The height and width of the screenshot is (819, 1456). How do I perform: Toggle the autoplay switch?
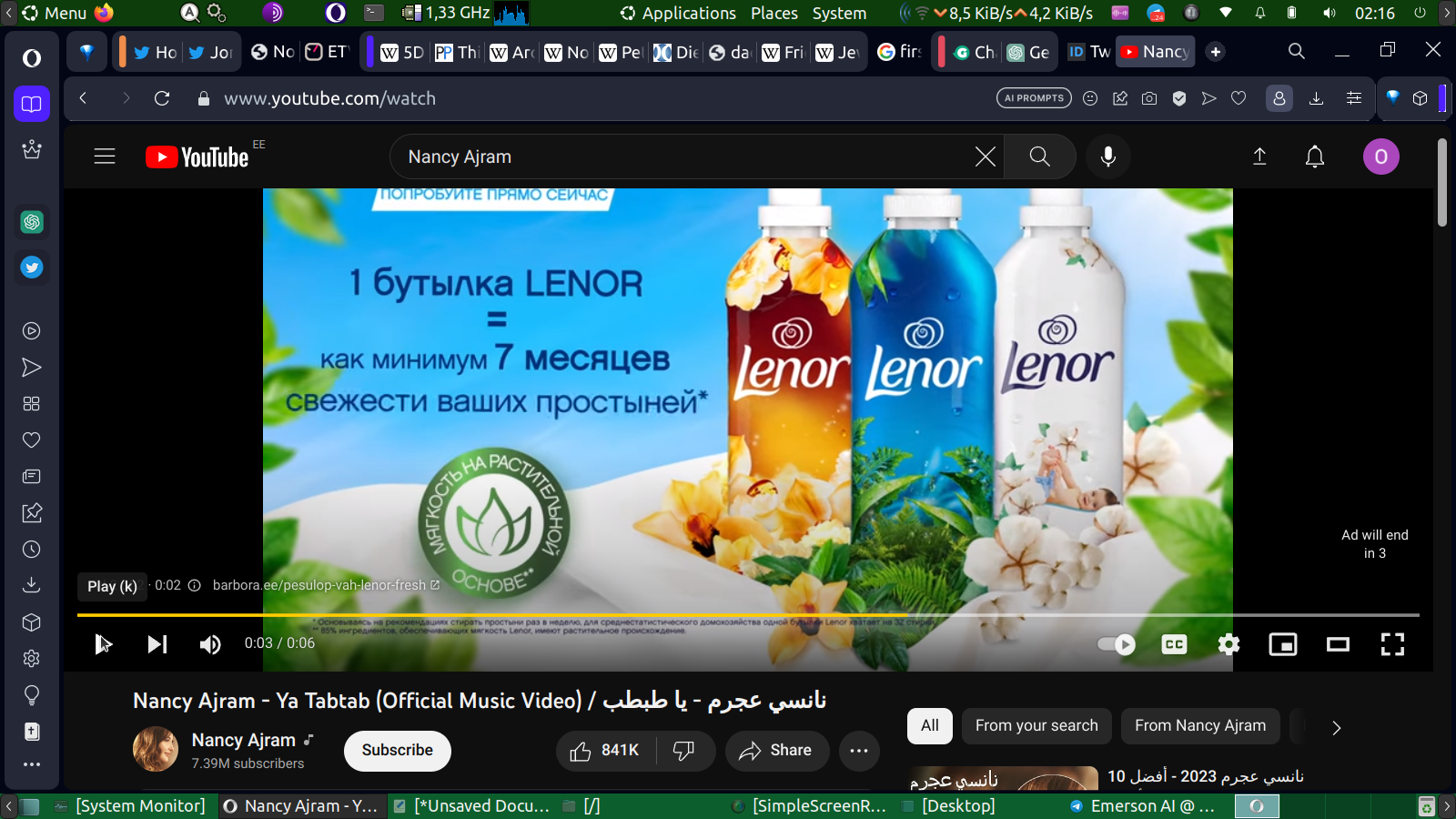[x=1117, y=644]
